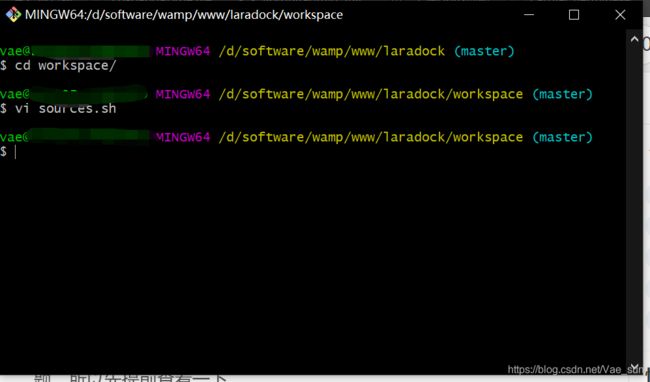This screenshot has width=650, height=382.
Task: Minimize the MINGW64 terminal window
Action: pyautogui.click(x=529, y=15)
